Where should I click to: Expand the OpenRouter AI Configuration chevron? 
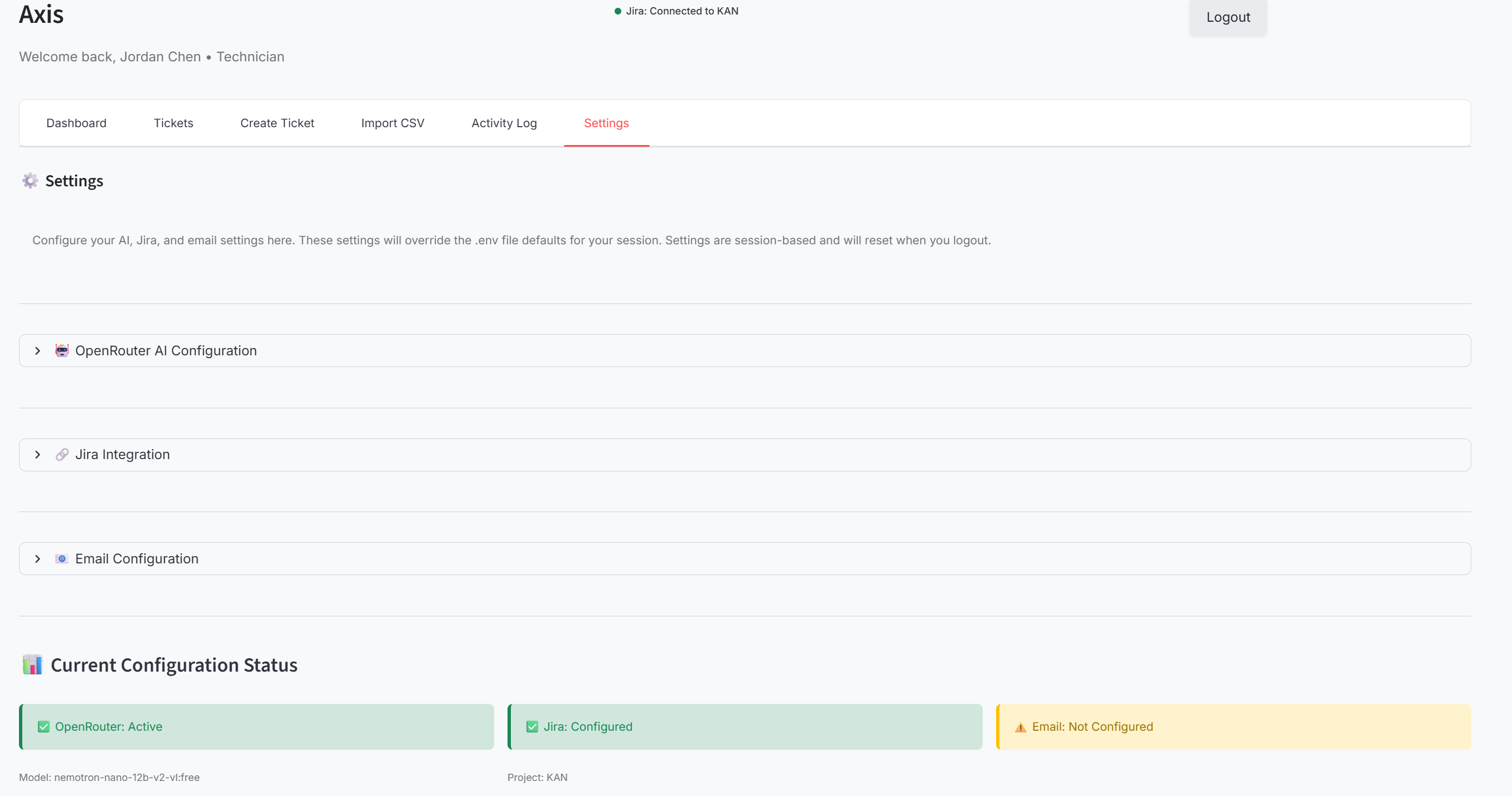(37, 351)
